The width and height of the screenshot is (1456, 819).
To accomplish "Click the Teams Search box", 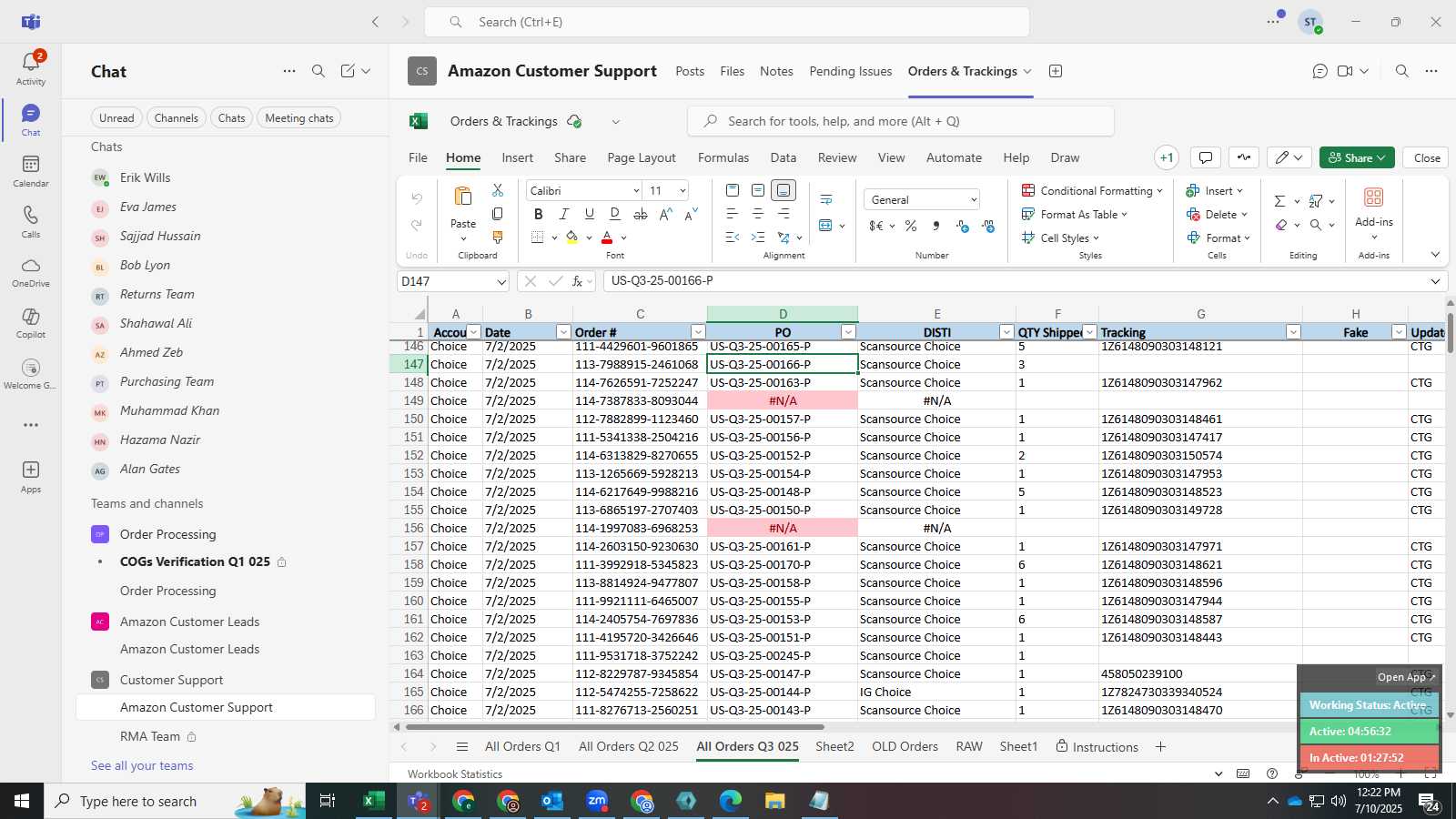I will tap(727, 22).
